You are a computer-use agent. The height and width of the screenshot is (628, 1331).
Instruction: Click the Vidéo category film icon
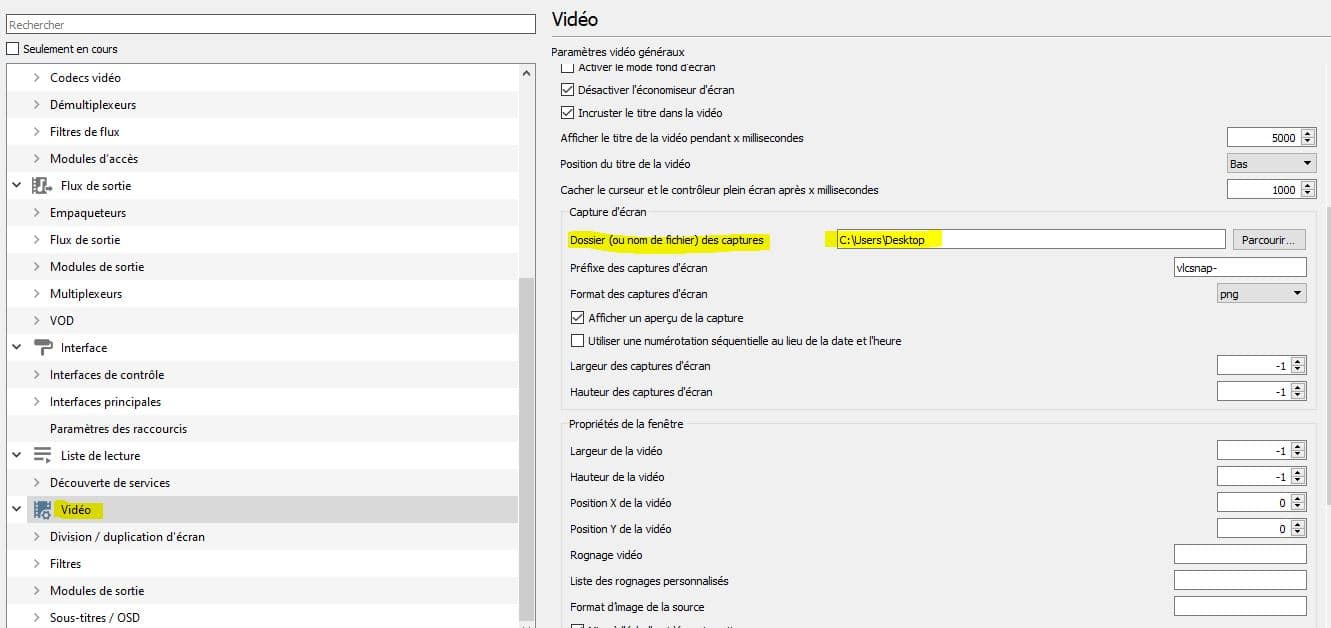[x=42, y=510]
